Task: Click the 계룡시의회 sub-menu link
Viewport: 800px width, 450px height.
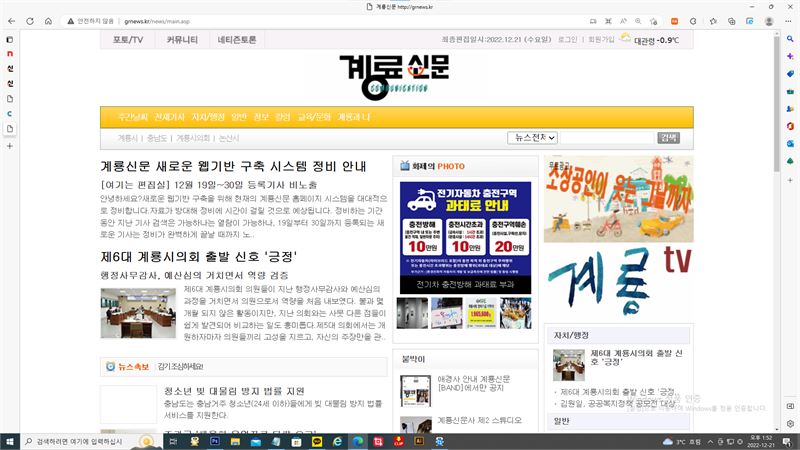Action: click(x=193, y=138)
